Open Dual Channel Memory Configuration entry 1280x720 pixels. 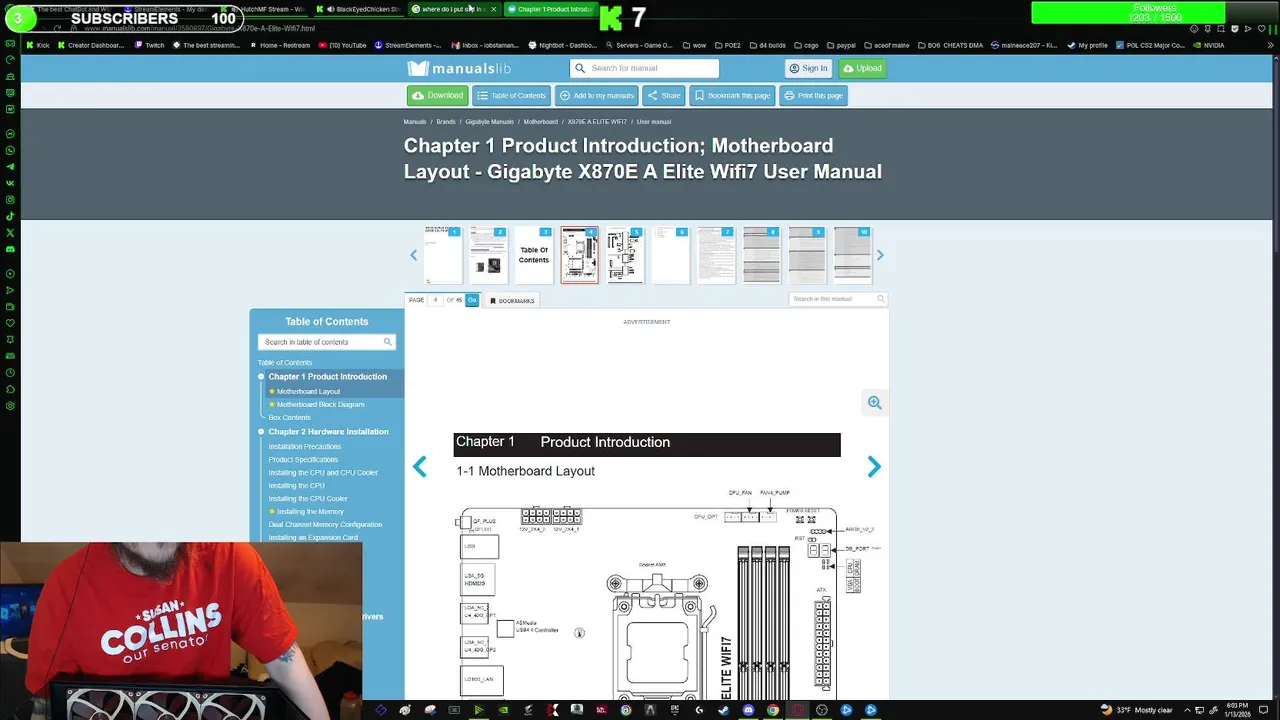point(325,525)
